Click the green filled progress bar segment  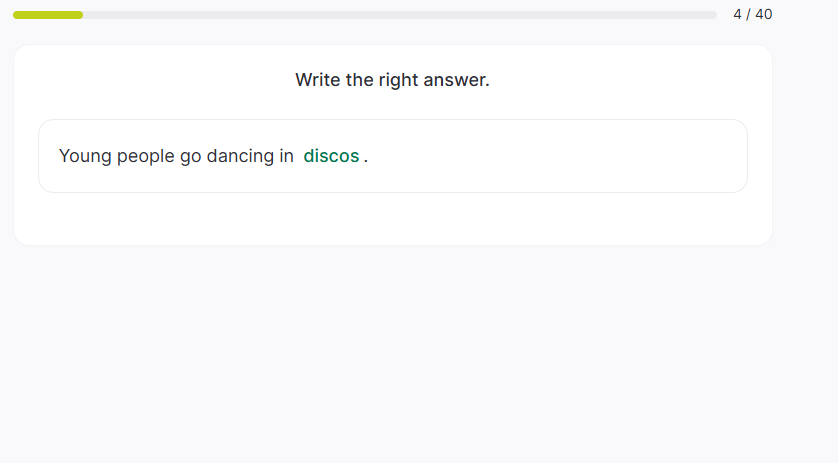(48, 15)
